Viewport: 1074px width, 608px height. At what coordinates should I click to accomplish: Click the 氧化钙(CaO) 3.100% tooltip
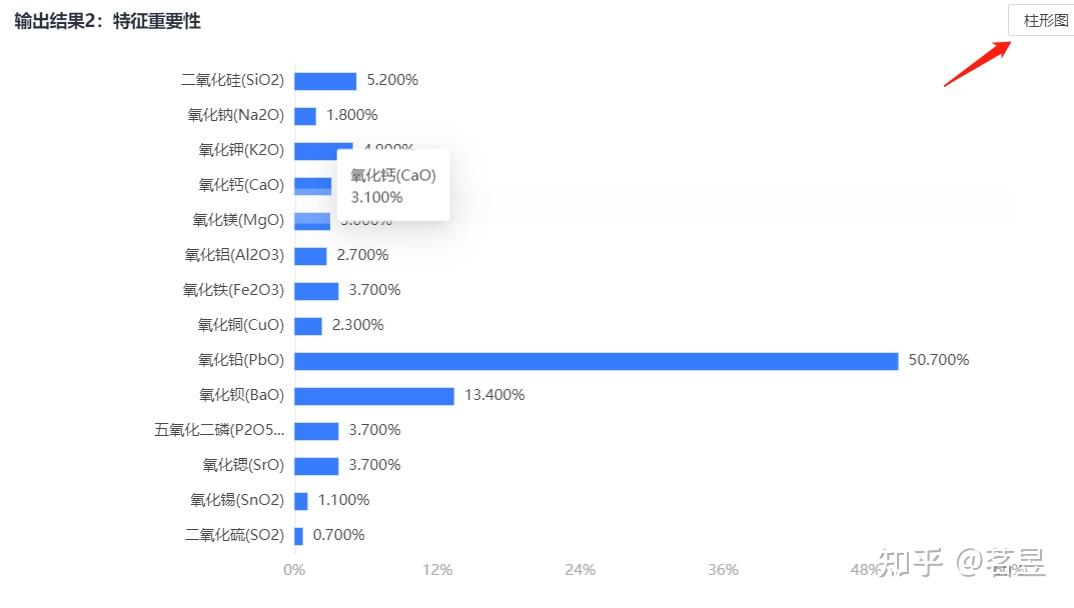[393, 186]
